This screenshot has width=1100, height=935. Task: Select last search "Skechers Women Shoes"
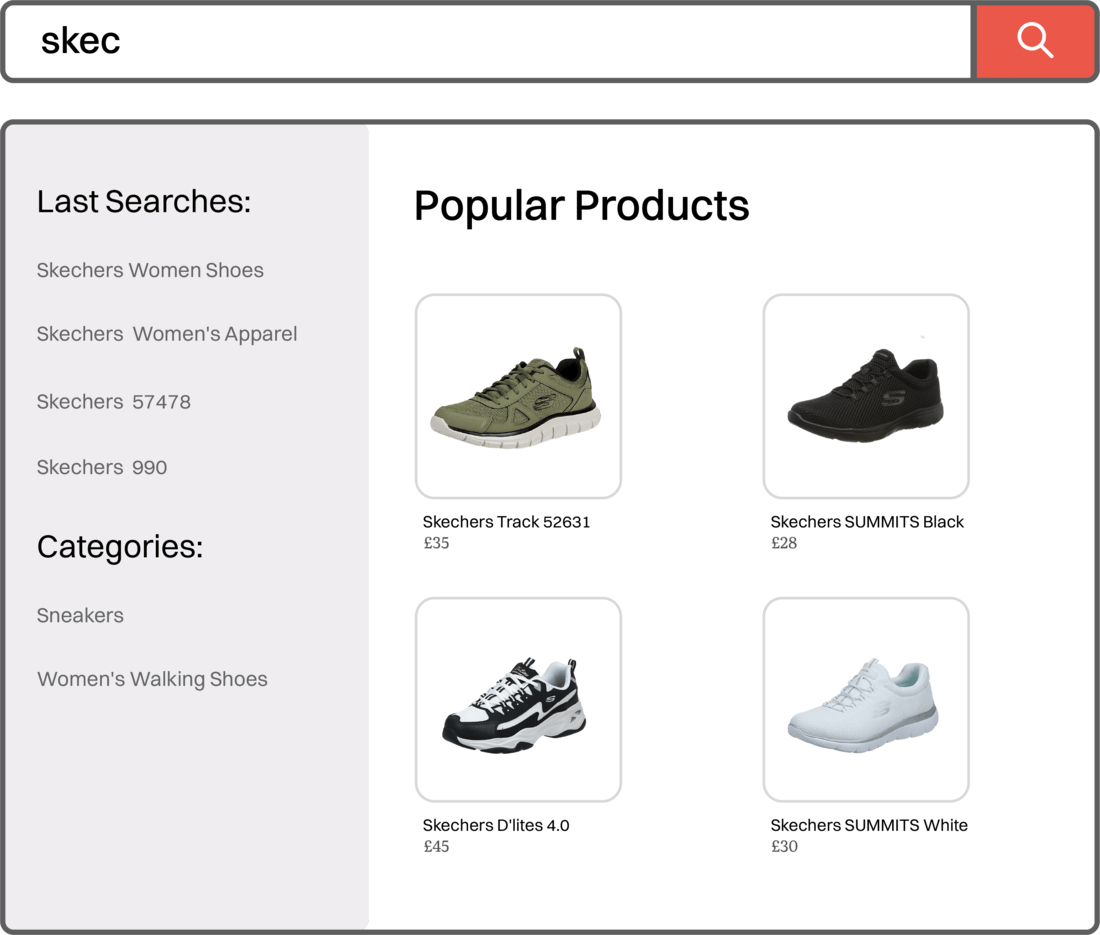pos(150,270)
